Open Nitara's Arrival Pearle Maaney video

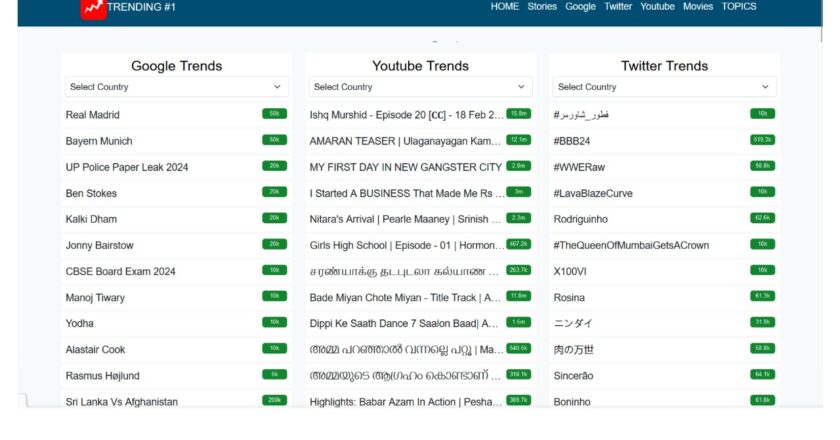[405, 219]
